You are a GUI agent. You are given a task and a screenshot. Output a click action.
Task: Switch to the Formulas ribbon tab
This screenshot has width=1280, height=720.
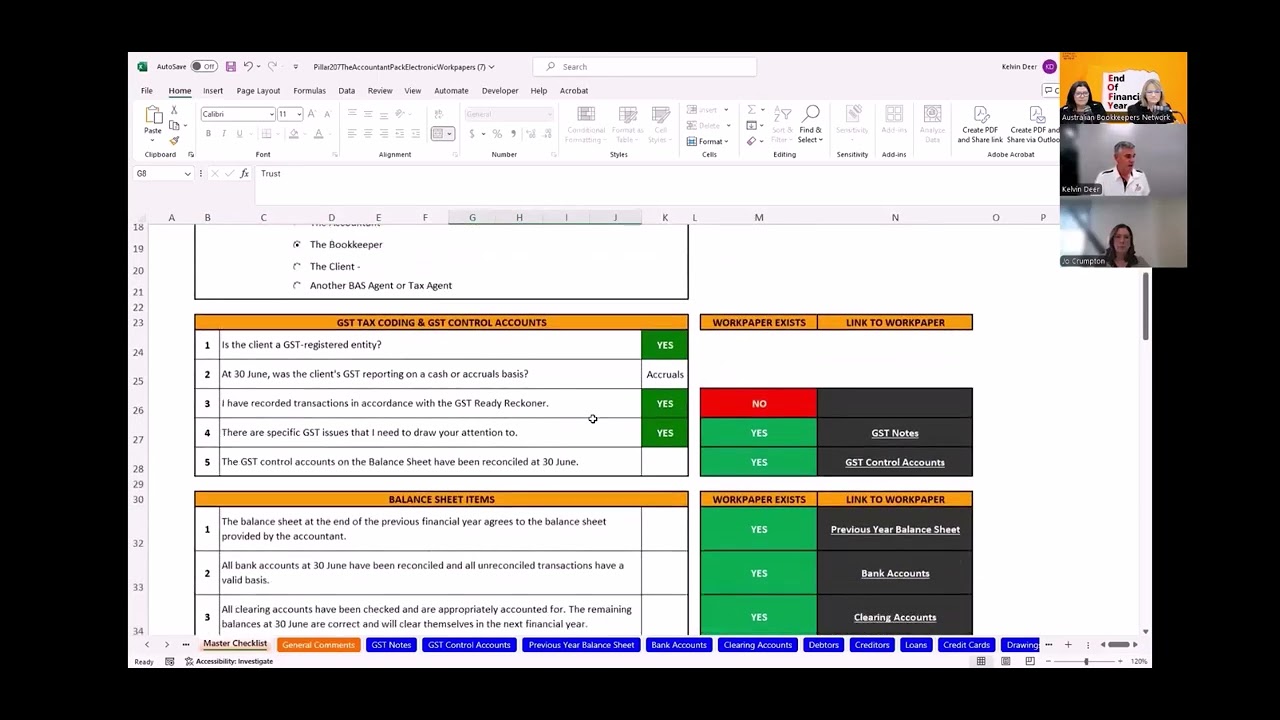click(309, 91)
